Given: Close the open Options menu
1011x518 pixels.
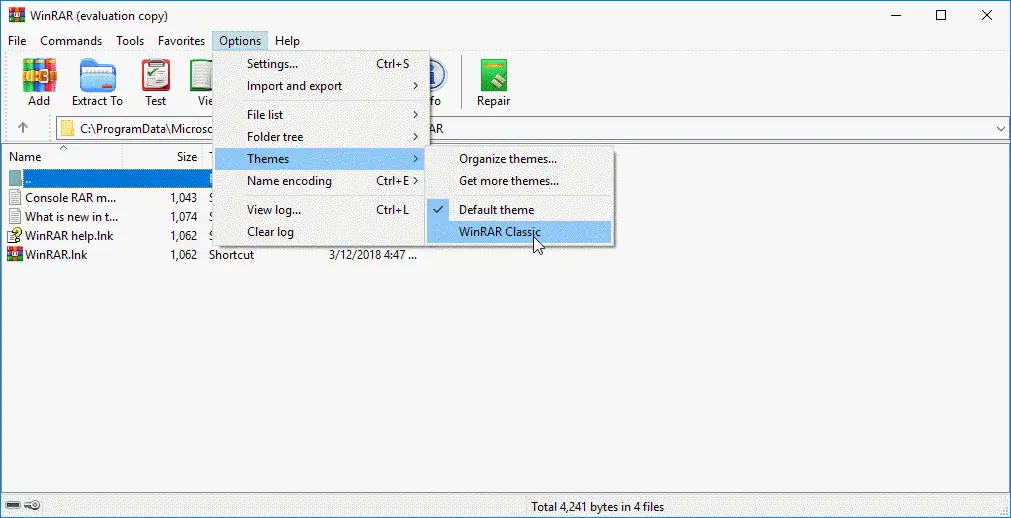Looking at the screenshot, I should pos(240,41).
